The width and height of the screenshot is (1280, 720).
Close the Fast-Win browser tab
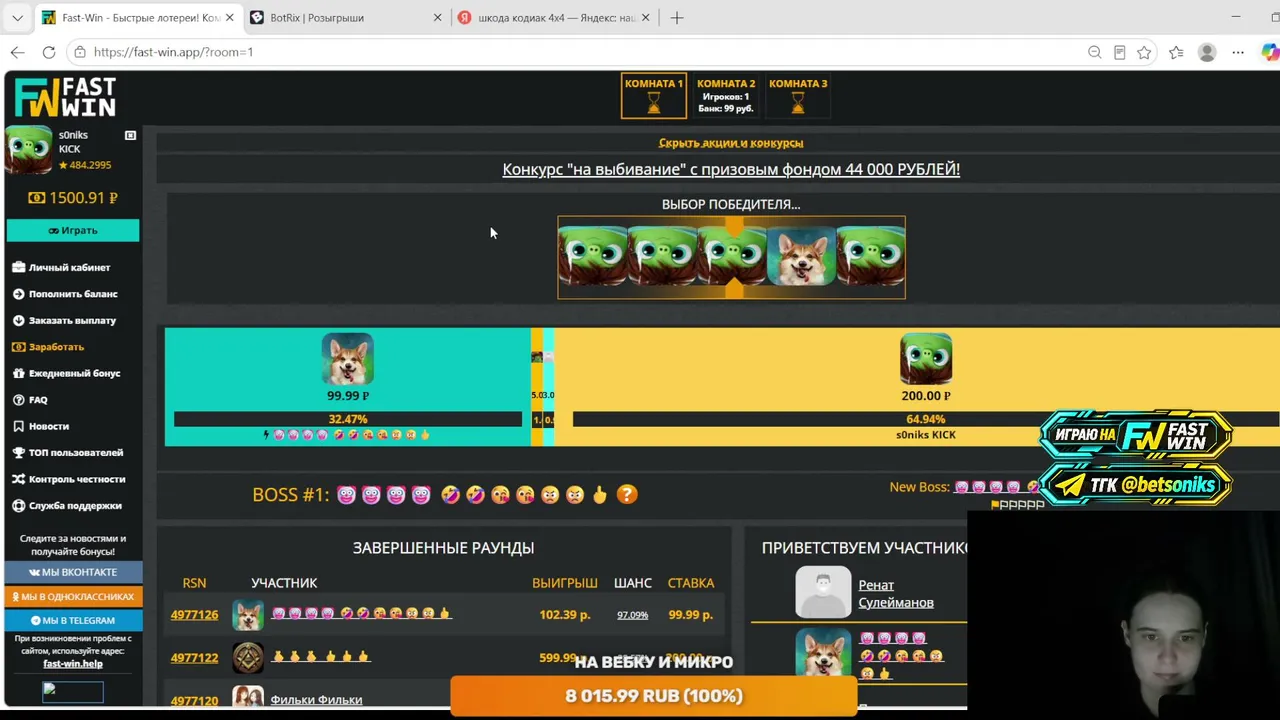[x=229, y=18]
